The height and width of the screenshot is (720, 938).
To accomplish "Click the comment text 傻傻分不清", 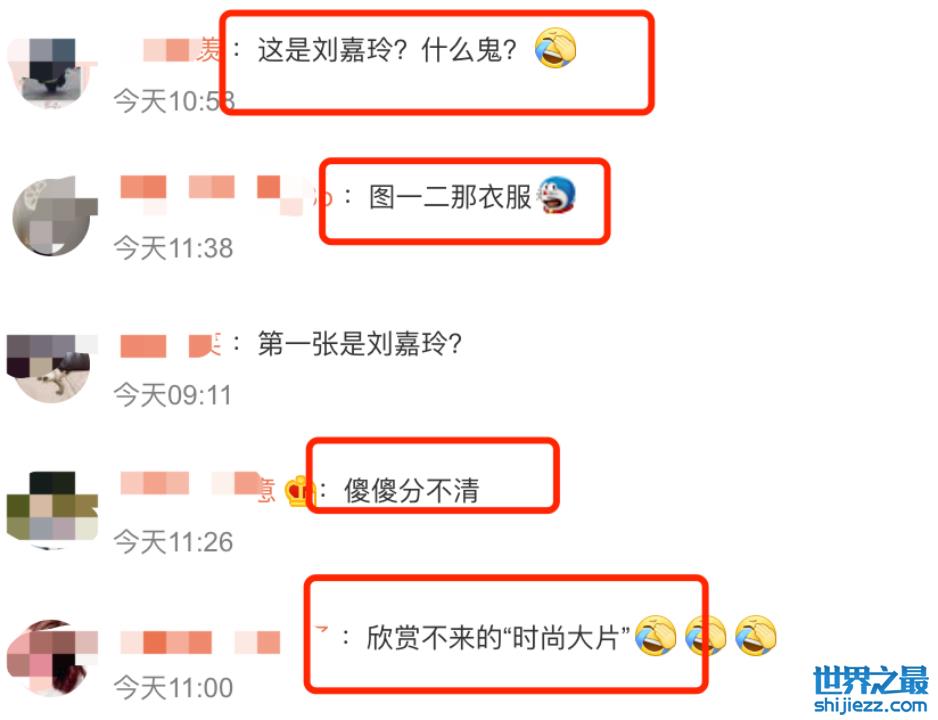I will tap(412, 491).
